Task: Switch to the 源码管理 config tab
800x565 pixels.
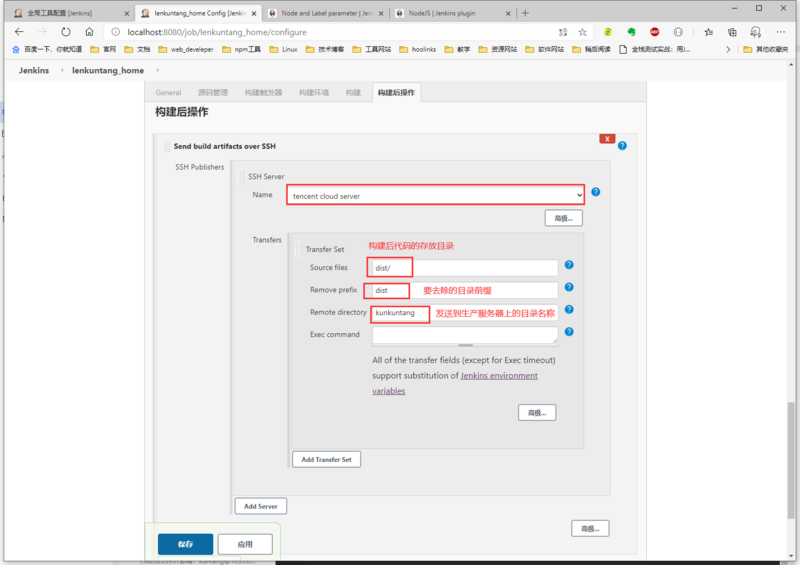Action: click(x=213, y=92)
